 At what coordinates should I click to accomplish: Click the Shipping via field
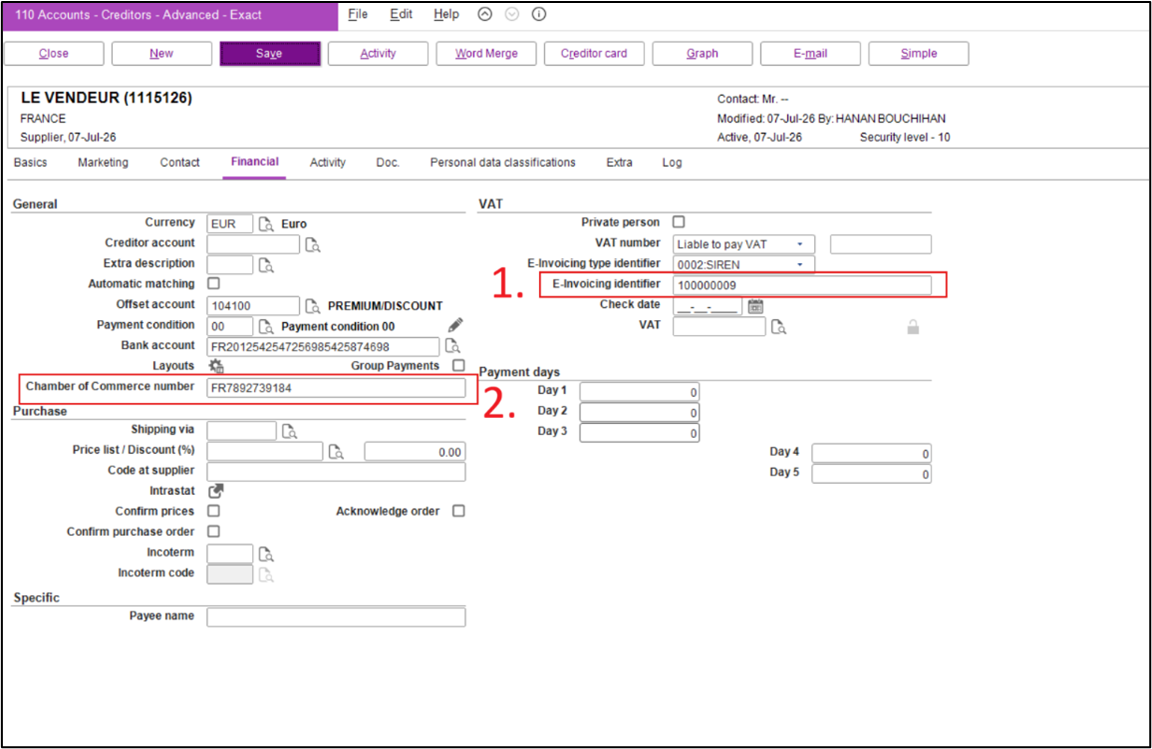(242, 431)
